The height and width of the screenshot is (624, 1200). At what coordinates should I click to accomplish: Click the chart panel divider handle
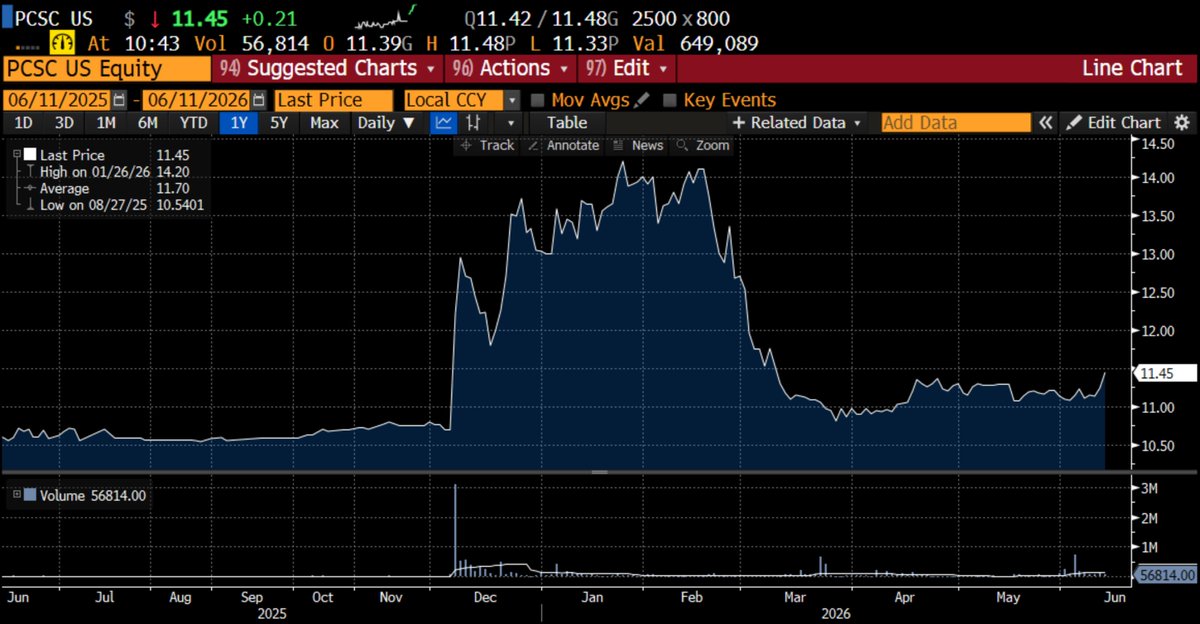[x=599, y=471]
